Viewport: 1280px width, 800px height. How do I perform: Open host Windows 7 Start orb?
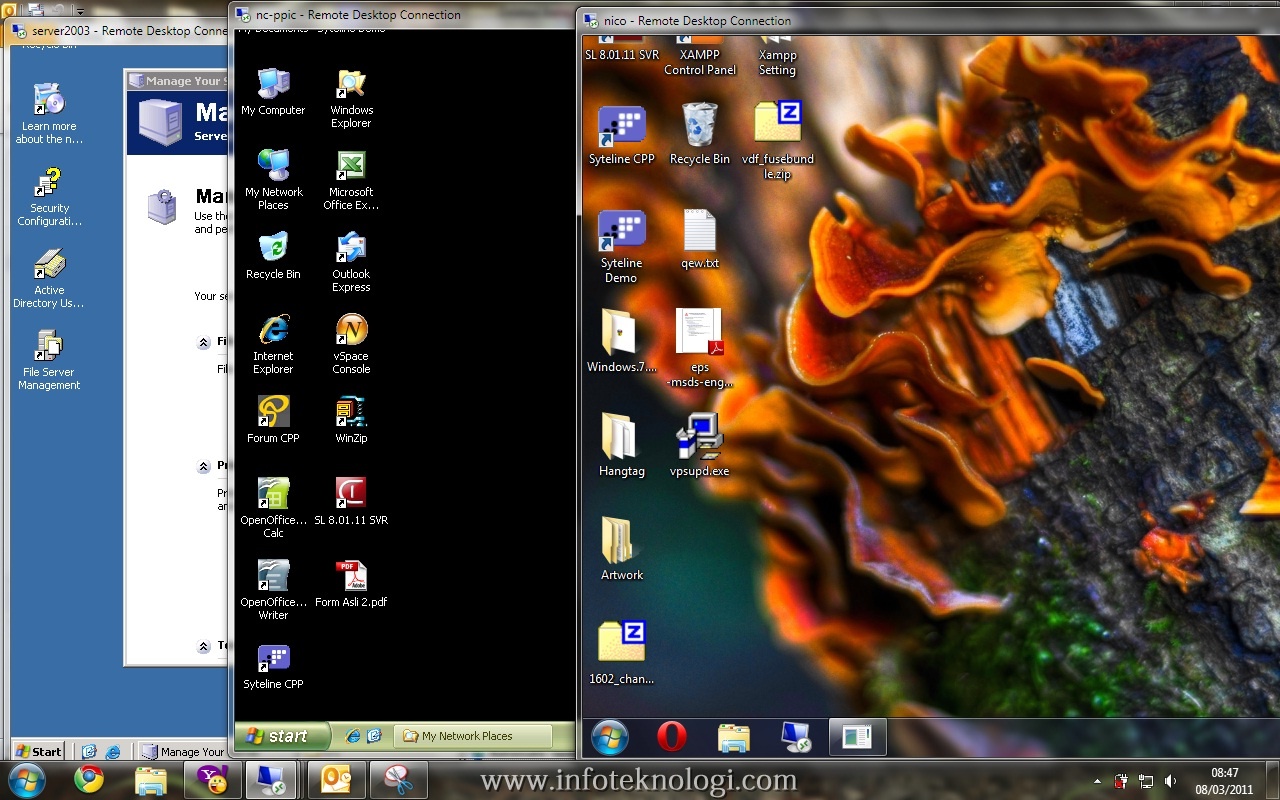click(26, 779)
